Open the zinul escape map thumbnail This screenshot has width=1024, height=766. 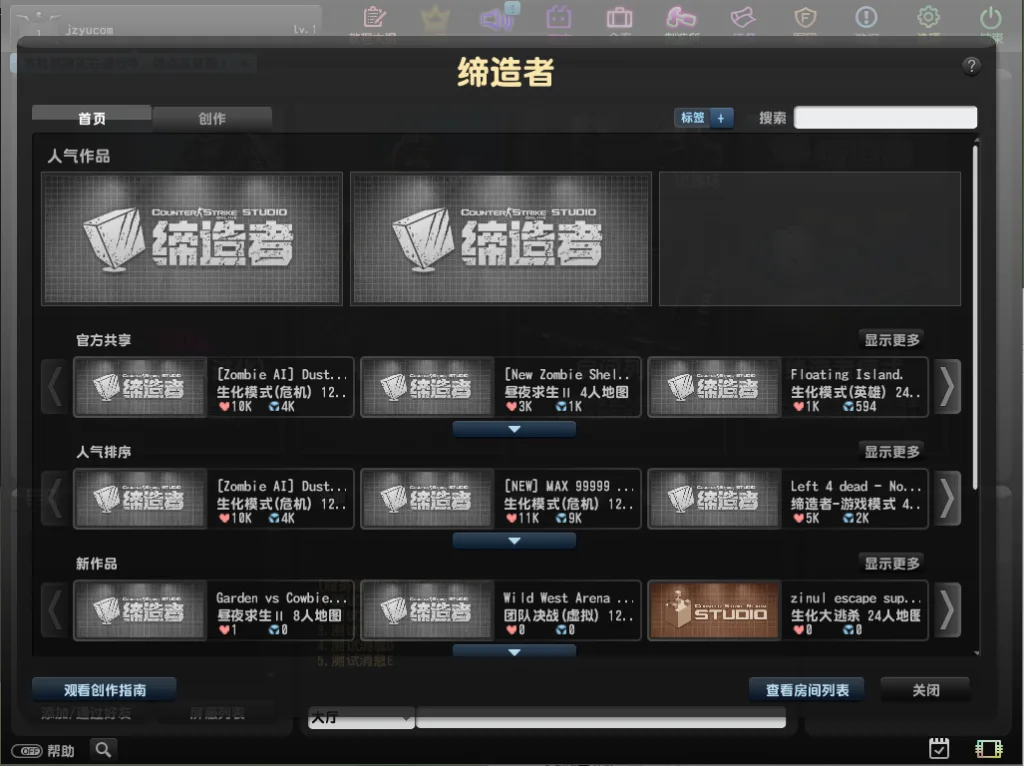(714, 611)
